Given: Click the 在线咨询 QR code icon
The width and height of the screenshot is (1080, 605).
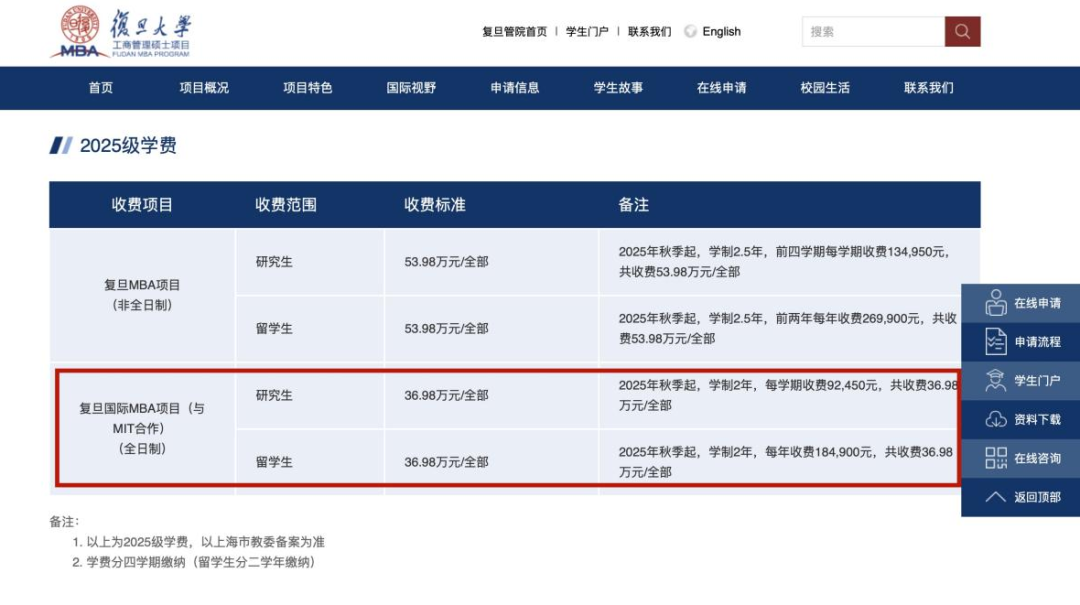Looking at the screenshot, I should 995,458.
